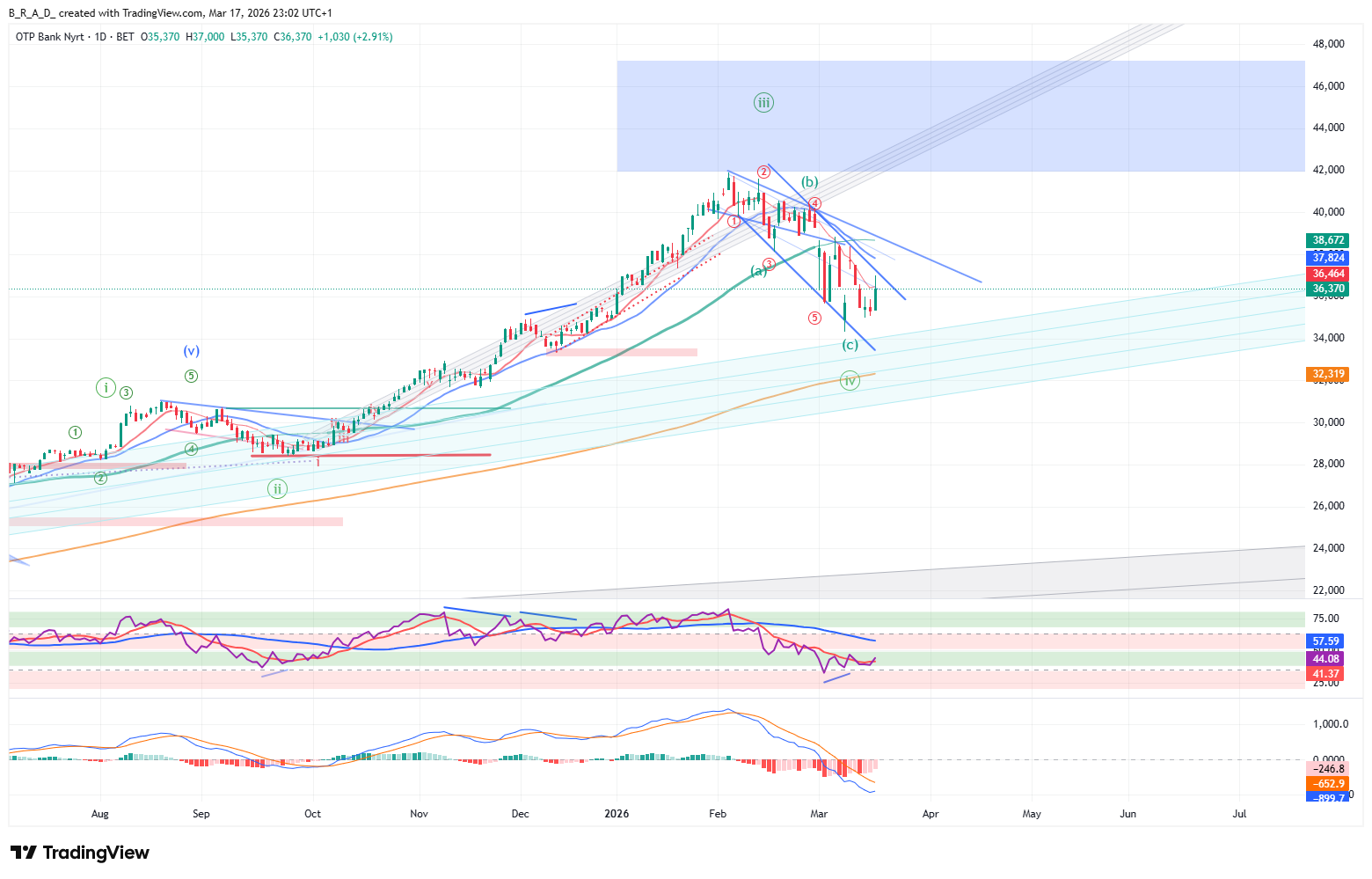Click the red 36,464 price label
Viewport: 1372px width, 879px height.
pos(1328,275)
